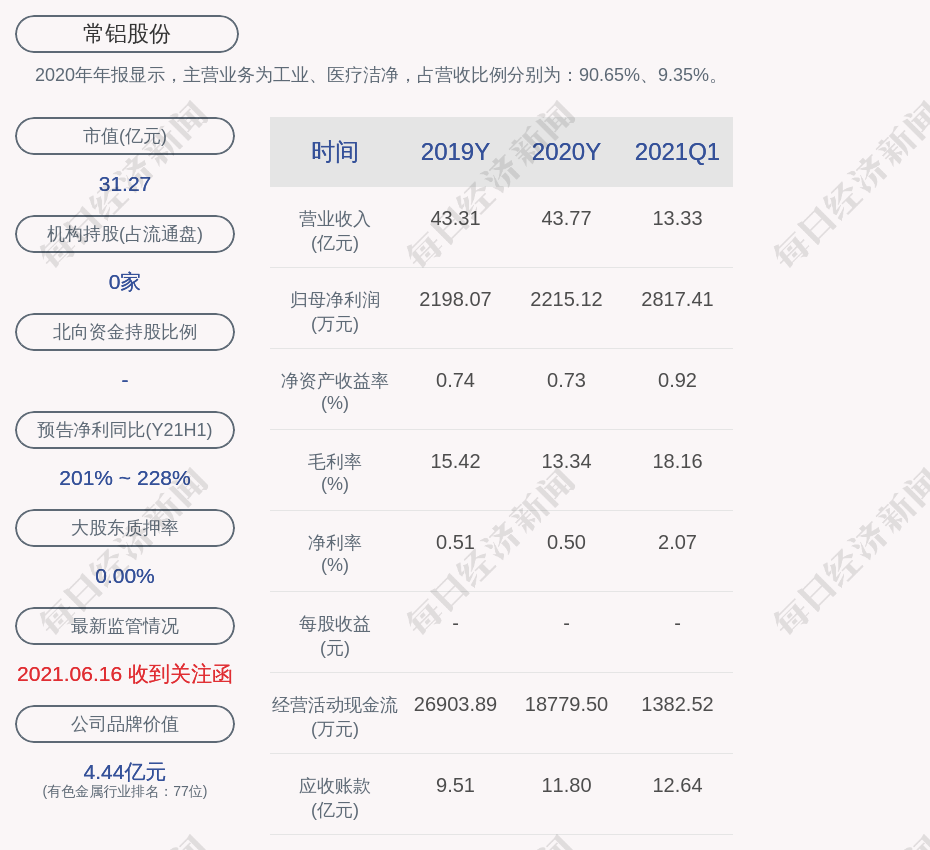The image size is (930, 850).
Task: Select the 应收账款 2021Q1 value 12.64
Action: coord(677,785)
